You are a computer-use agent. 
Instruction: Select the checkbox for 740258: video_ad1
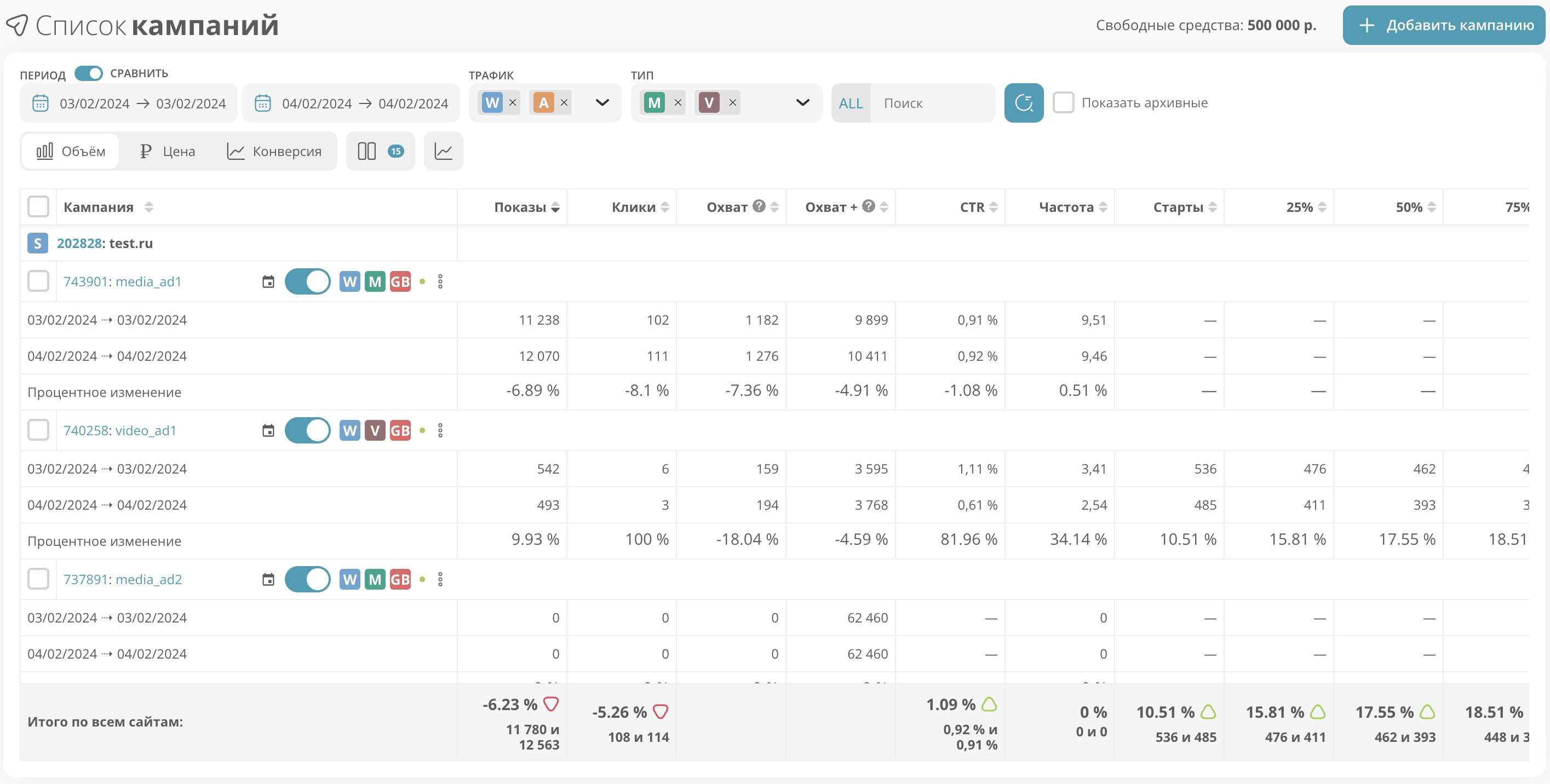[x=38, y=430]
